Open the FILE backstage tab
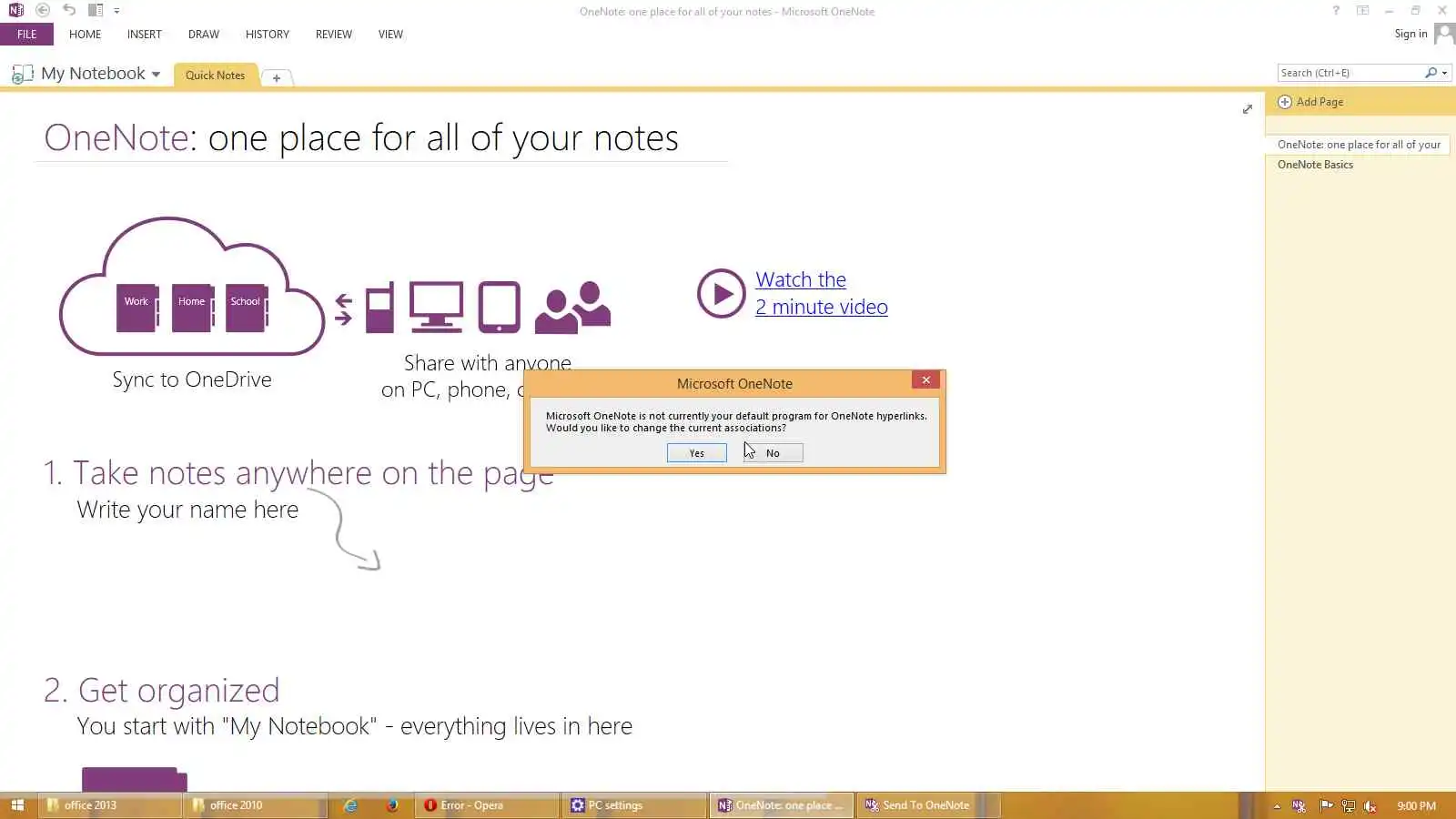1456x819 pixels. click(x=27, y=35)
